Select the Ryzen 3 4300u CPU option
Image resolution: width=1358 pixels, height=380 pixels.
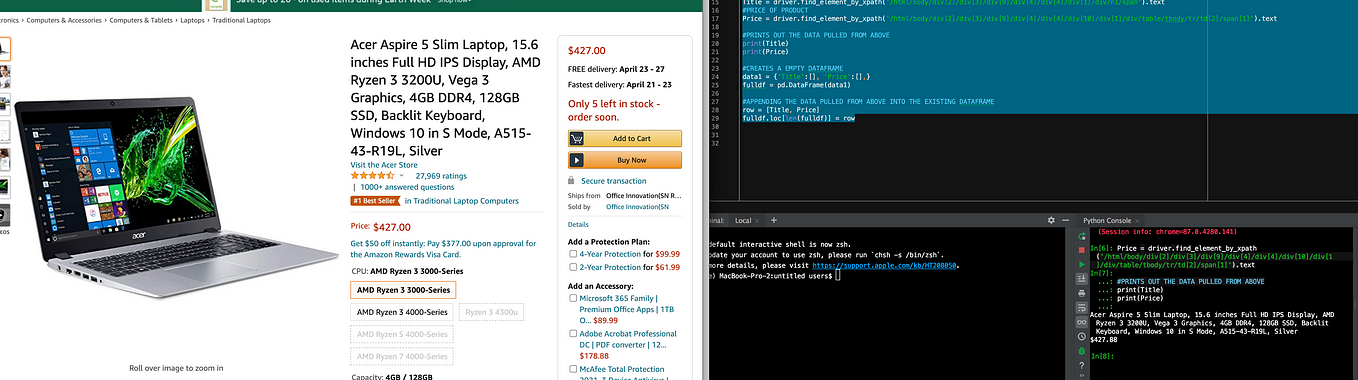pos(491,312)
